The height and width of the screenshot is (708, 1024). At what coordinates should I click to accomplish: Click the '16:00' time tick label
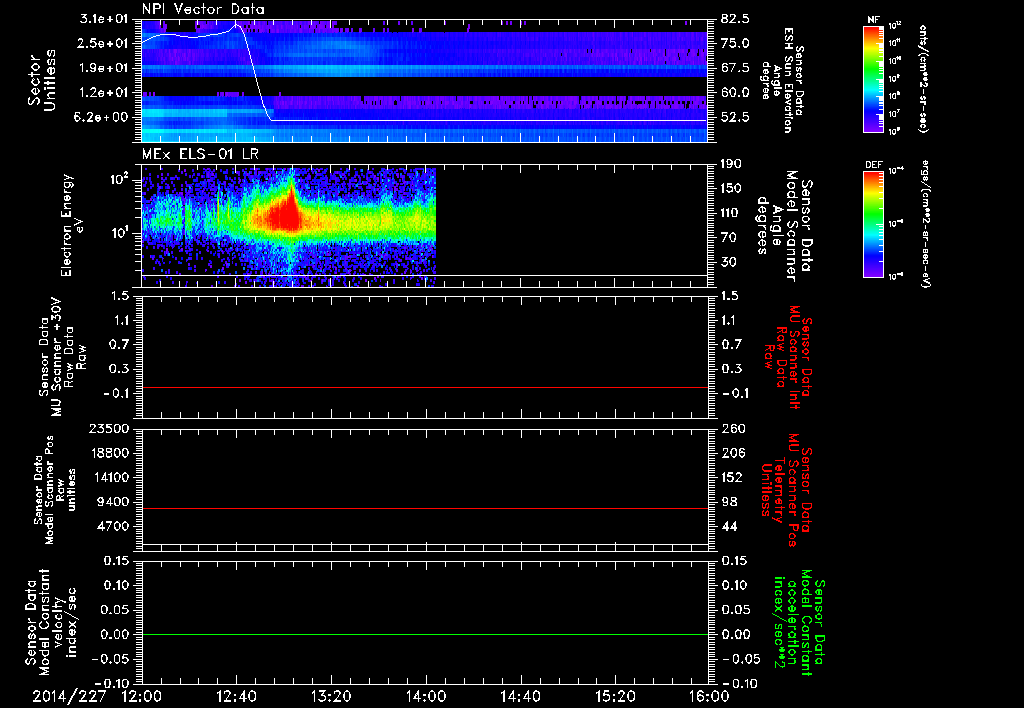tap(709, 696)
